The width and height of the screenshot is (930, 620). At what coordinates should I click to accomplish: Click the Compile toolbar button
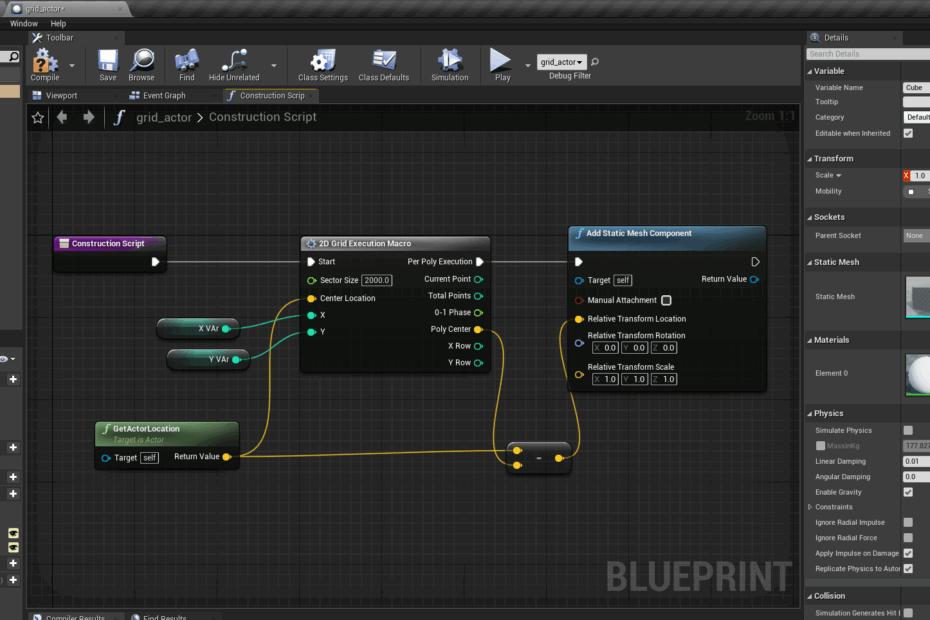[x=45, y=65]
